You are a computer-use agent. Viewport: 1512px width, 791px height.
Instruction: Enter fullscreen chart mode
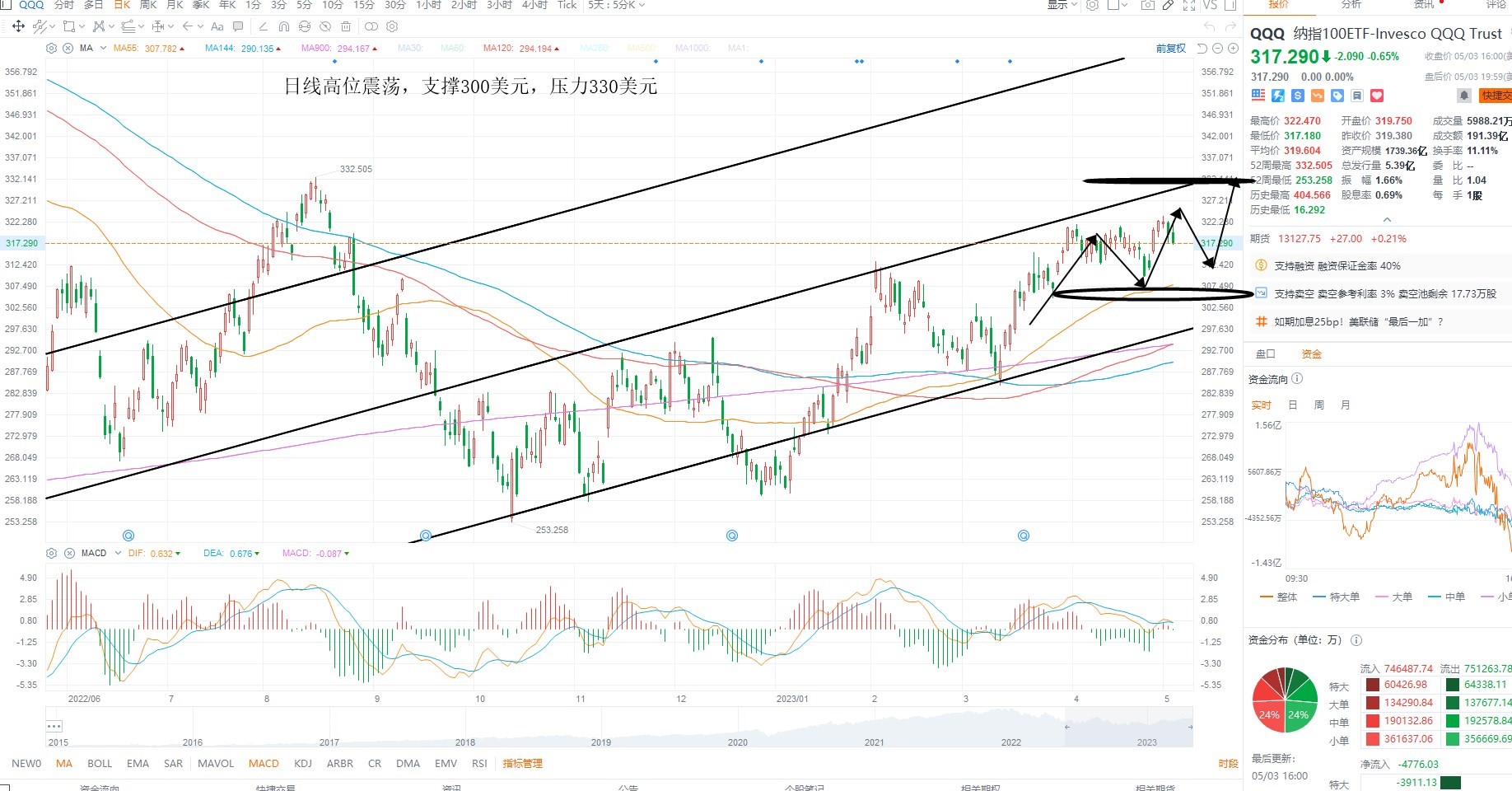coord(1189,5)
